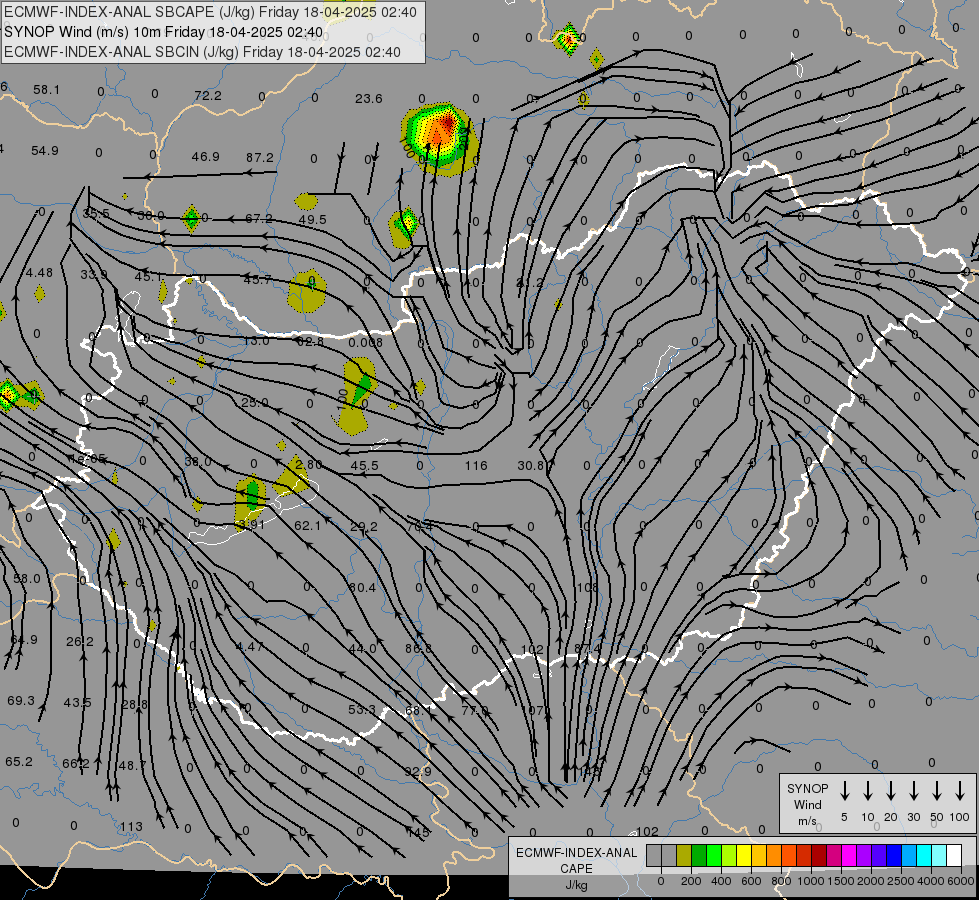Click the SBCIN title line
979x900 pixels.
click(202, 52)
